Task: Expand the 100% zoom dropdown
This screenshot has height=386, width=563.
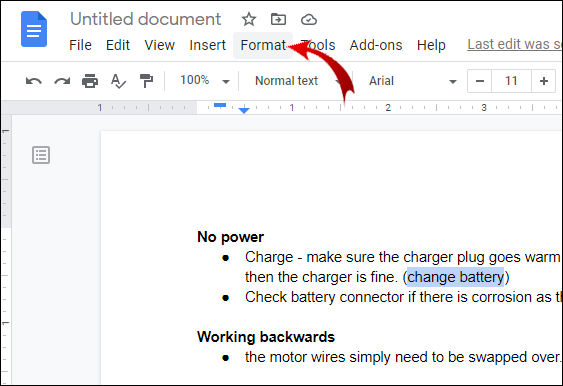Action: coord(205,81)
